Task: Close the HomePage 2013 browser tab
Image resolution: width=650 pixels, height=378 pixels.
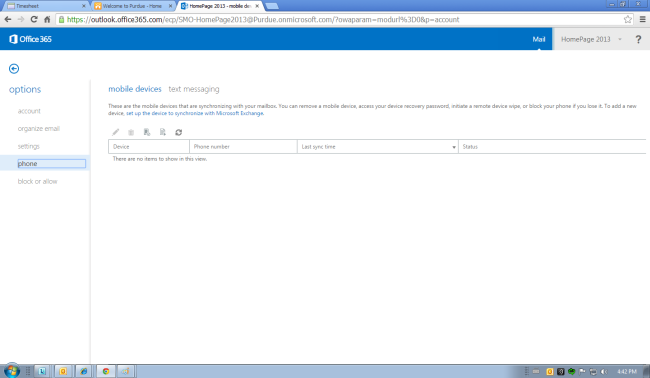Action: pyautogui.click(x=257, y=6)
